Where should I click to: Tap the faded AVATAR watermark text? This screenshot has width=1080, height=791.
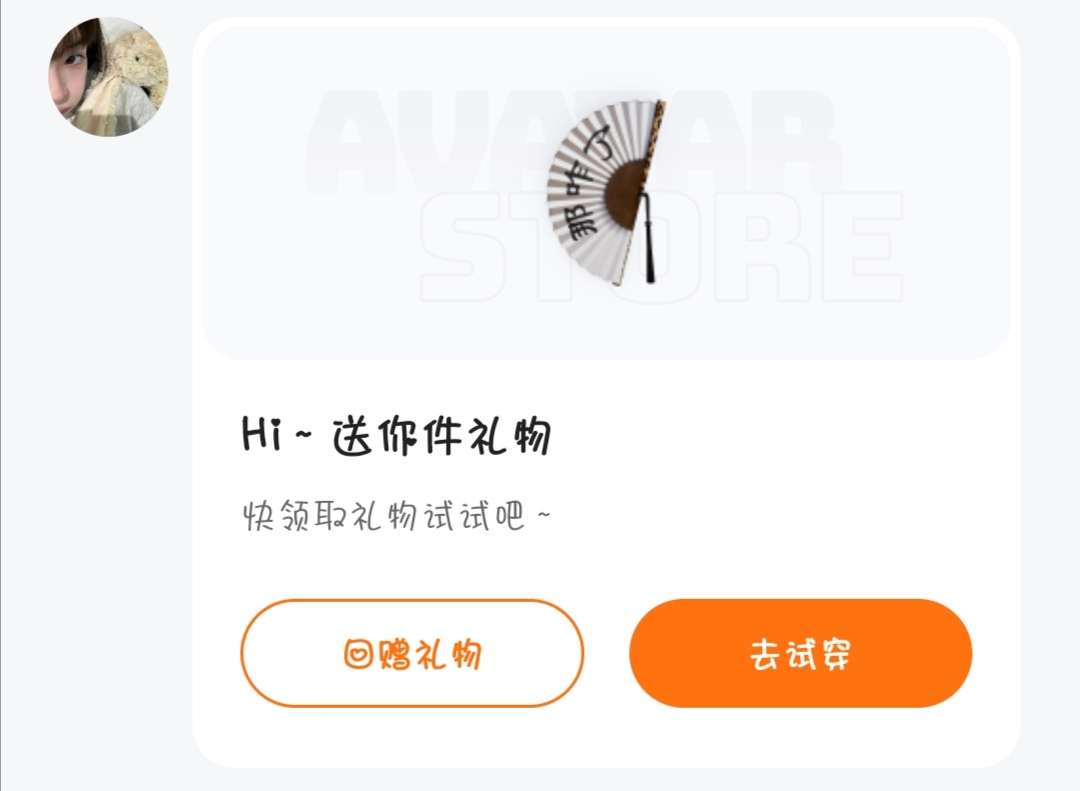(572, 143)
